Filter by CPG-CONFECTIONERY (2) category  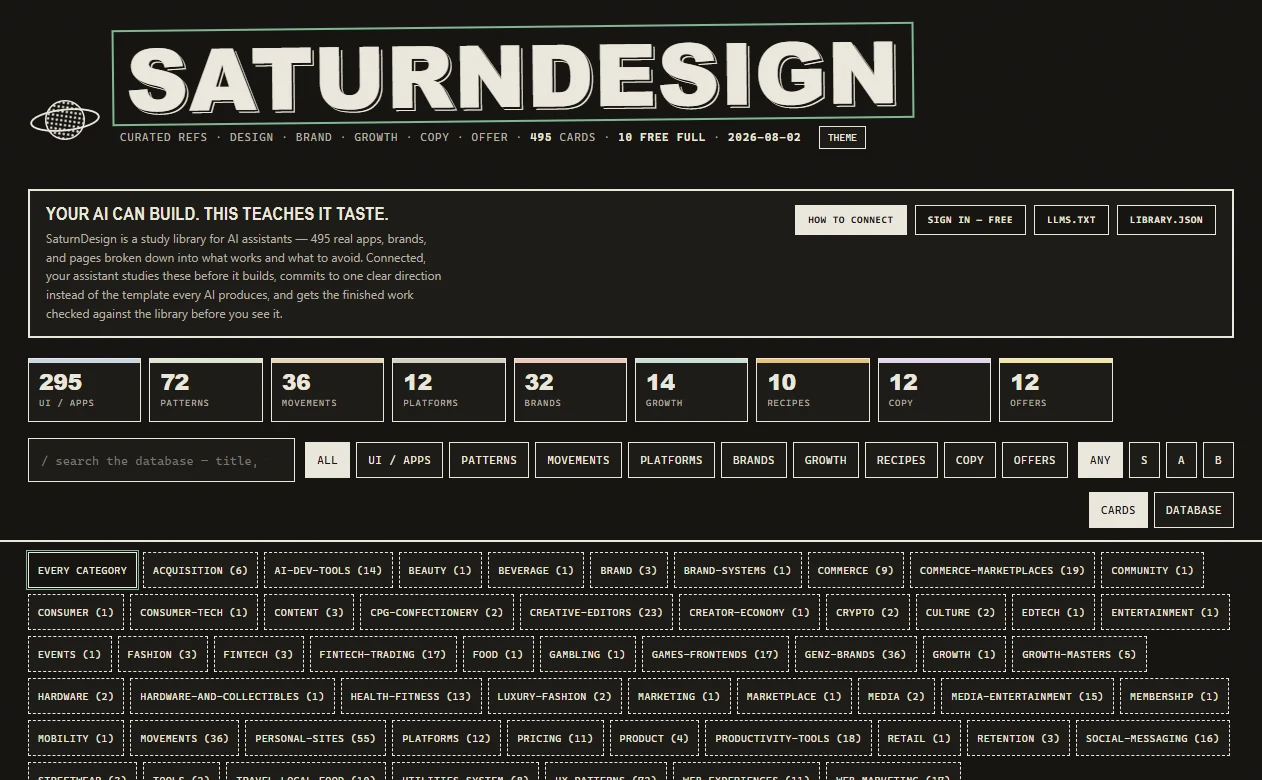437,612
